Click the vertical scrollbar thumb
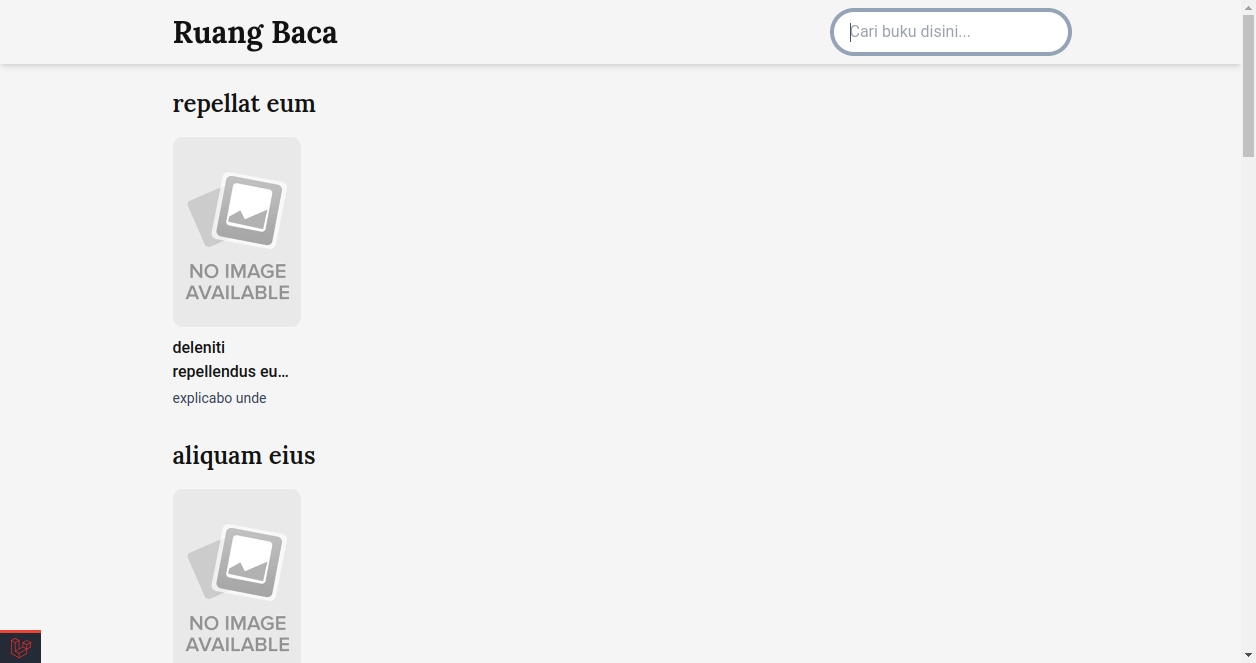 click(x=1248, y=86)
